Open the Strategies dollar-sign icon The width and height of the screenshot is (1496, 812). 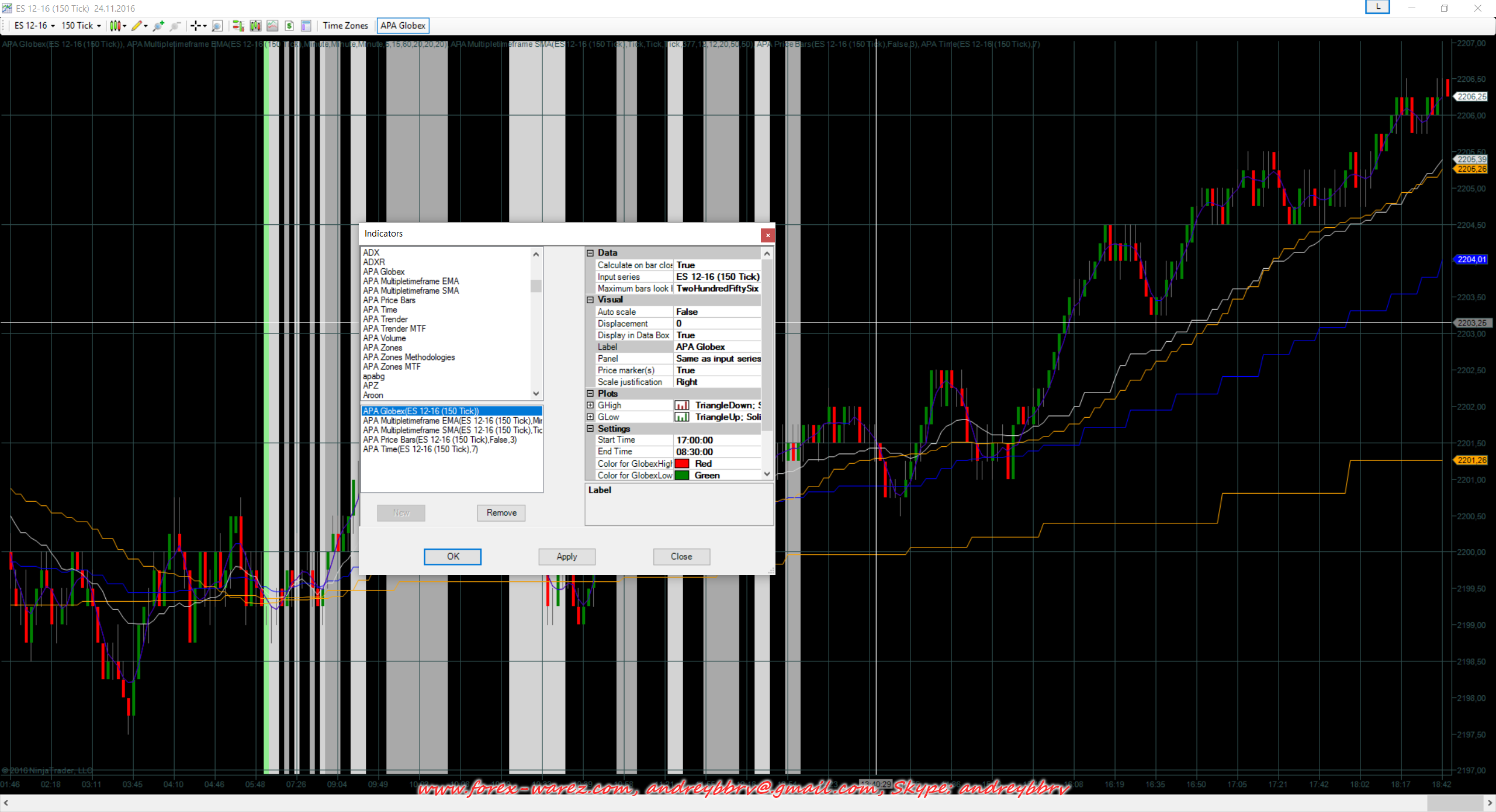[289, 26]
